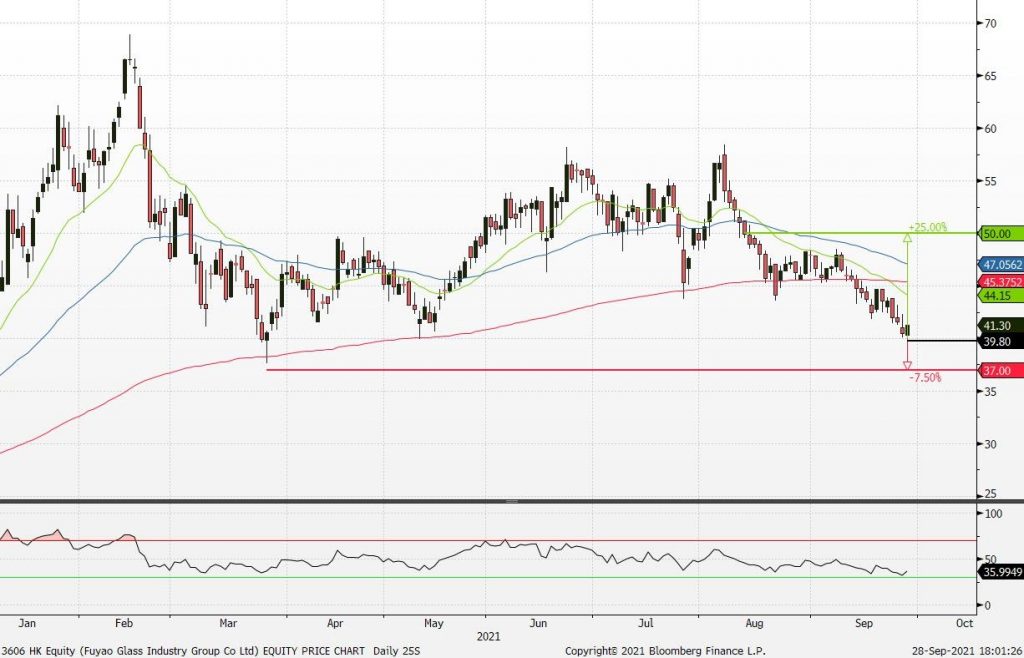Click the Oct label on time axis
This screenshot has height=658, width=1024.
click(x=964, y=623)
